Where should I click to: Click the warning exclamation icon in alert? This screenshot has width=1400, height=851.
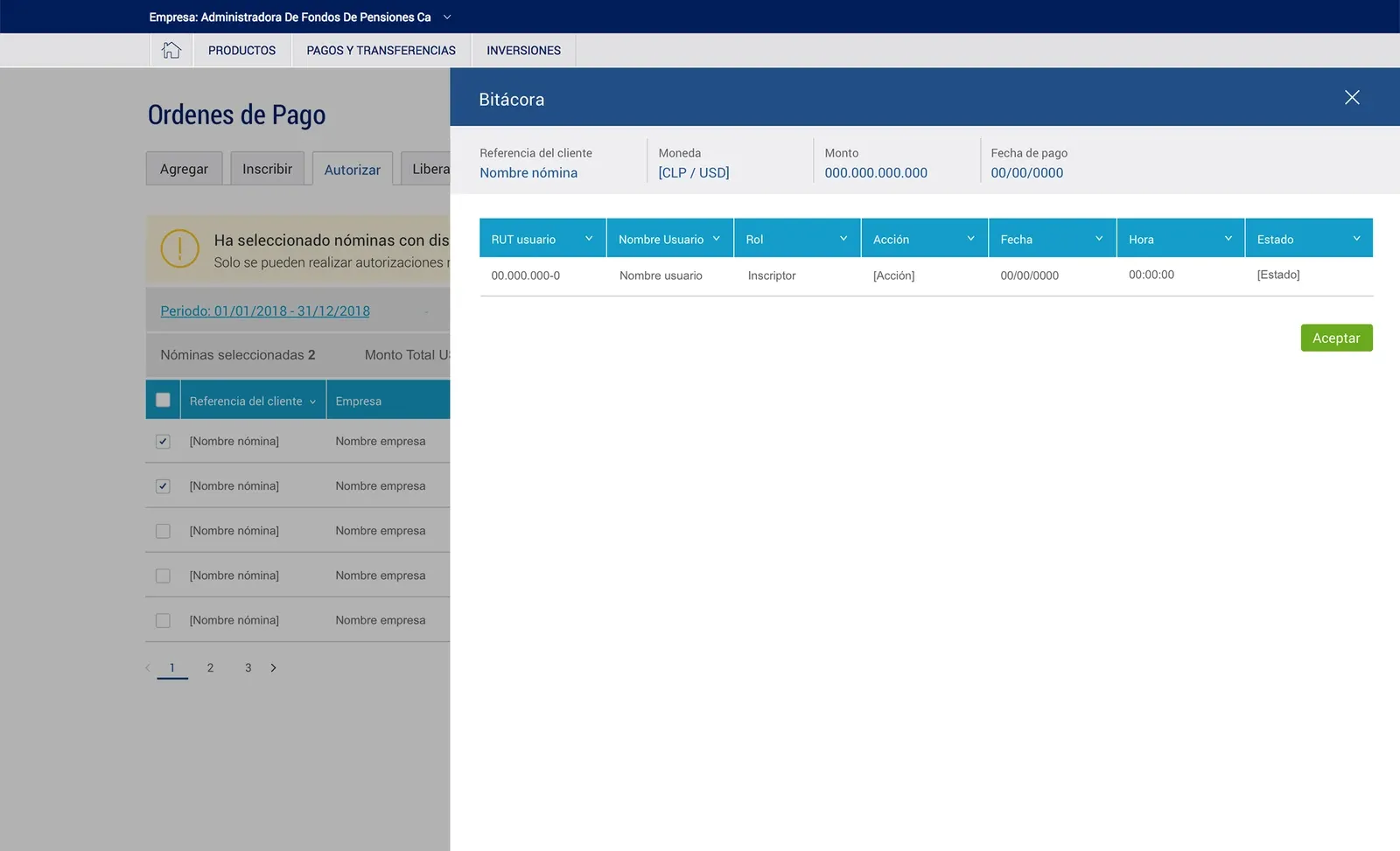[x=180, y=248]
